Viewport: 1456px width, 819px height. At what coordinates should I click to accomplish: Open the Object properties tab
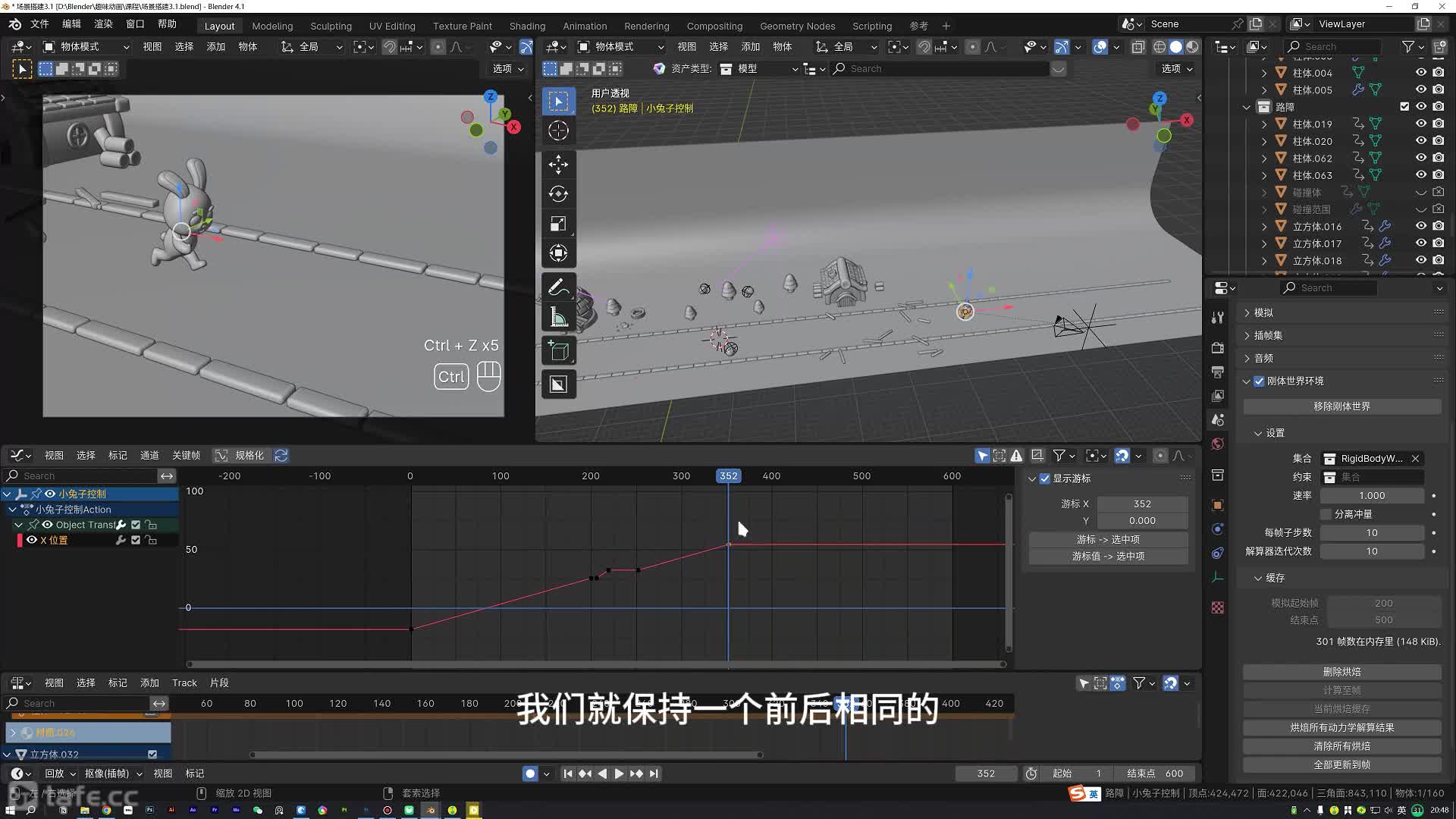(1218, 505)
